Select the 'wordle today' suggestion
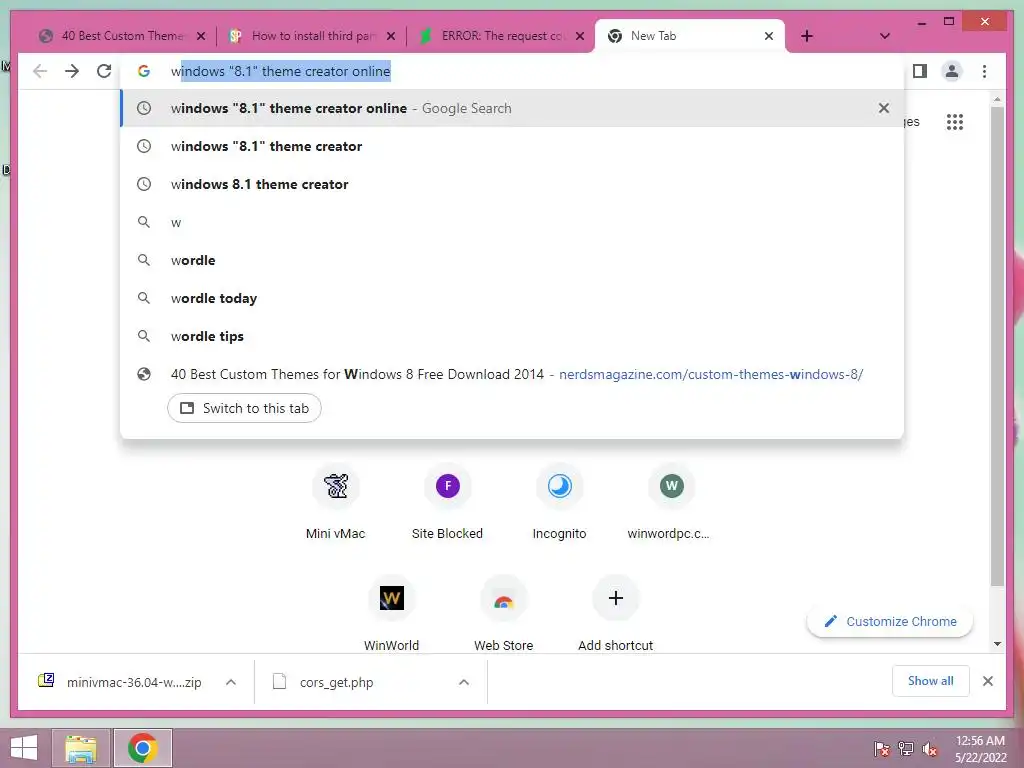 (x=513, y=298)
